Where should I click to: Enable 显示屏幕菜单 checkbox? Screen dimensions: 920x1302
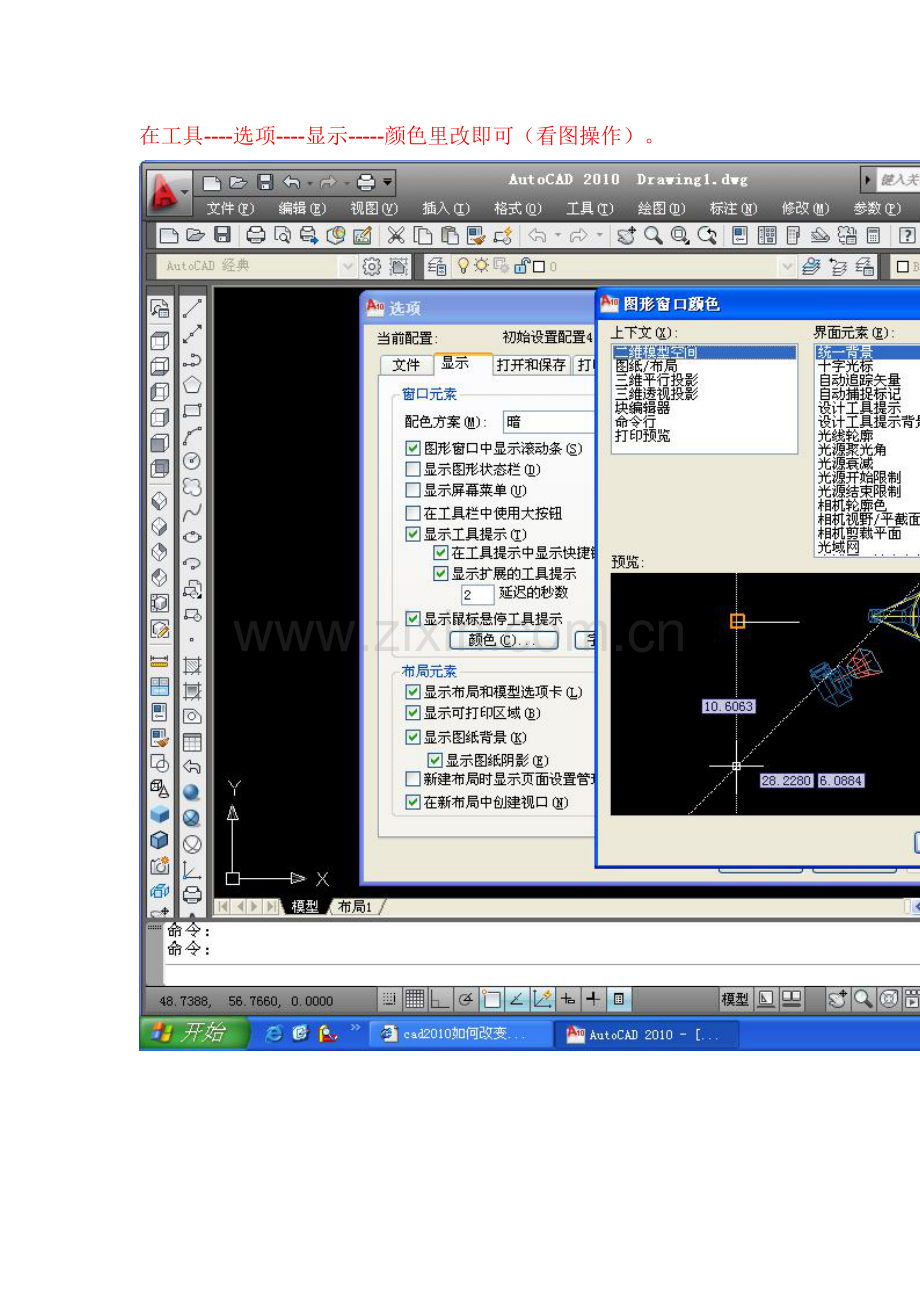pyautogui.click(x=413, y=490)
